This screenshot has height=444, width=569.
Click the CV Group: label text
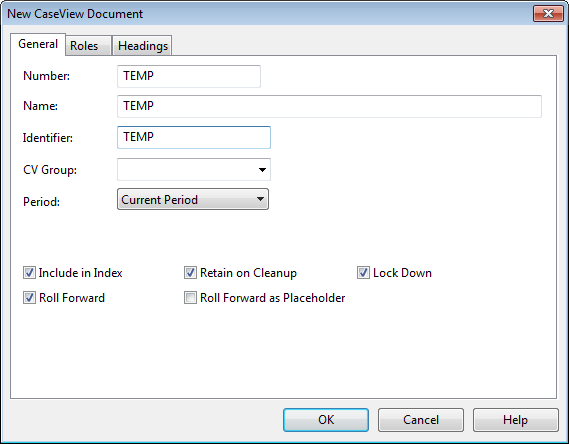[50, 170]
